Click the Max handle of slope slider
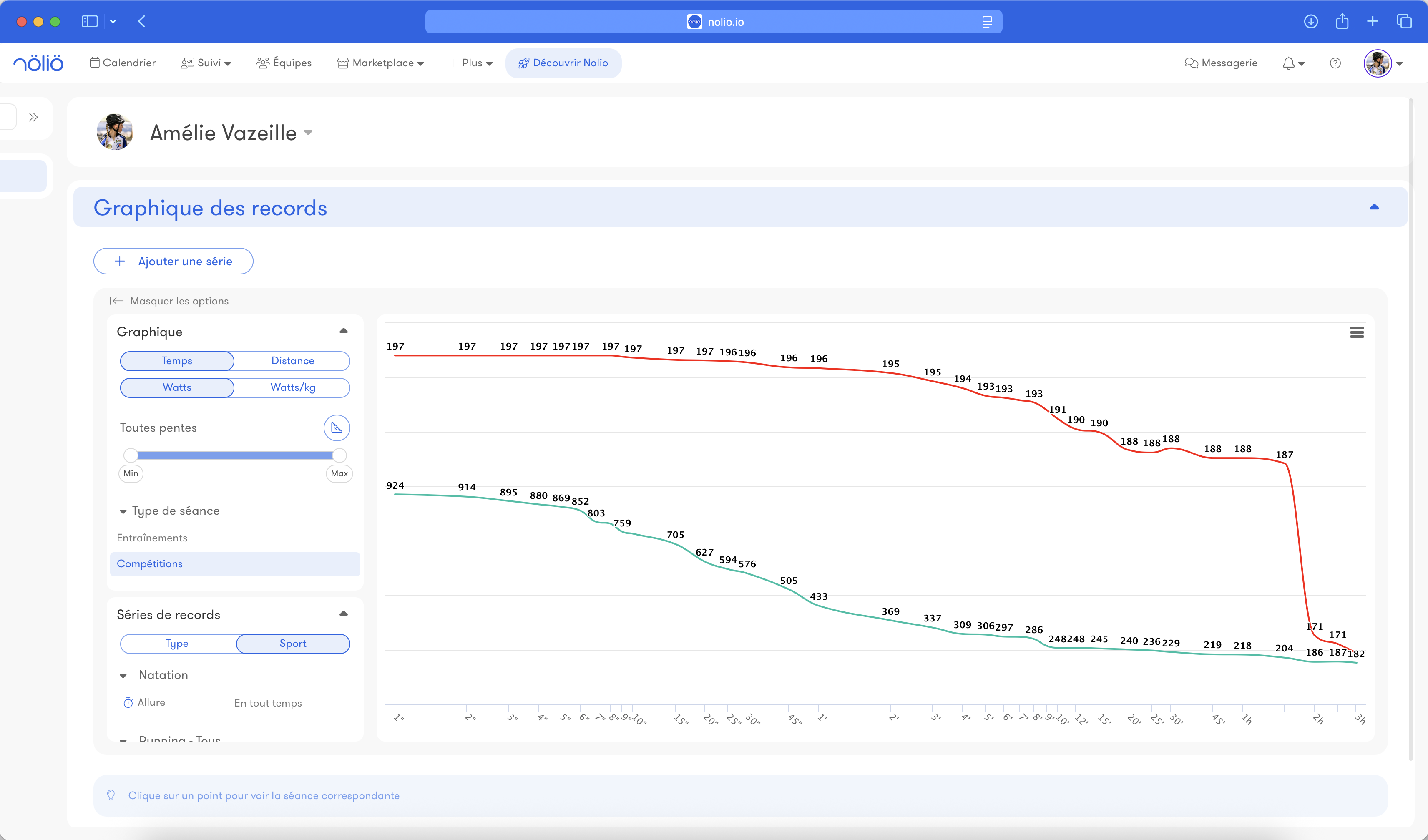Viewport: 1428px width, 840px height. pyautogui.click(x=339, y=455)
